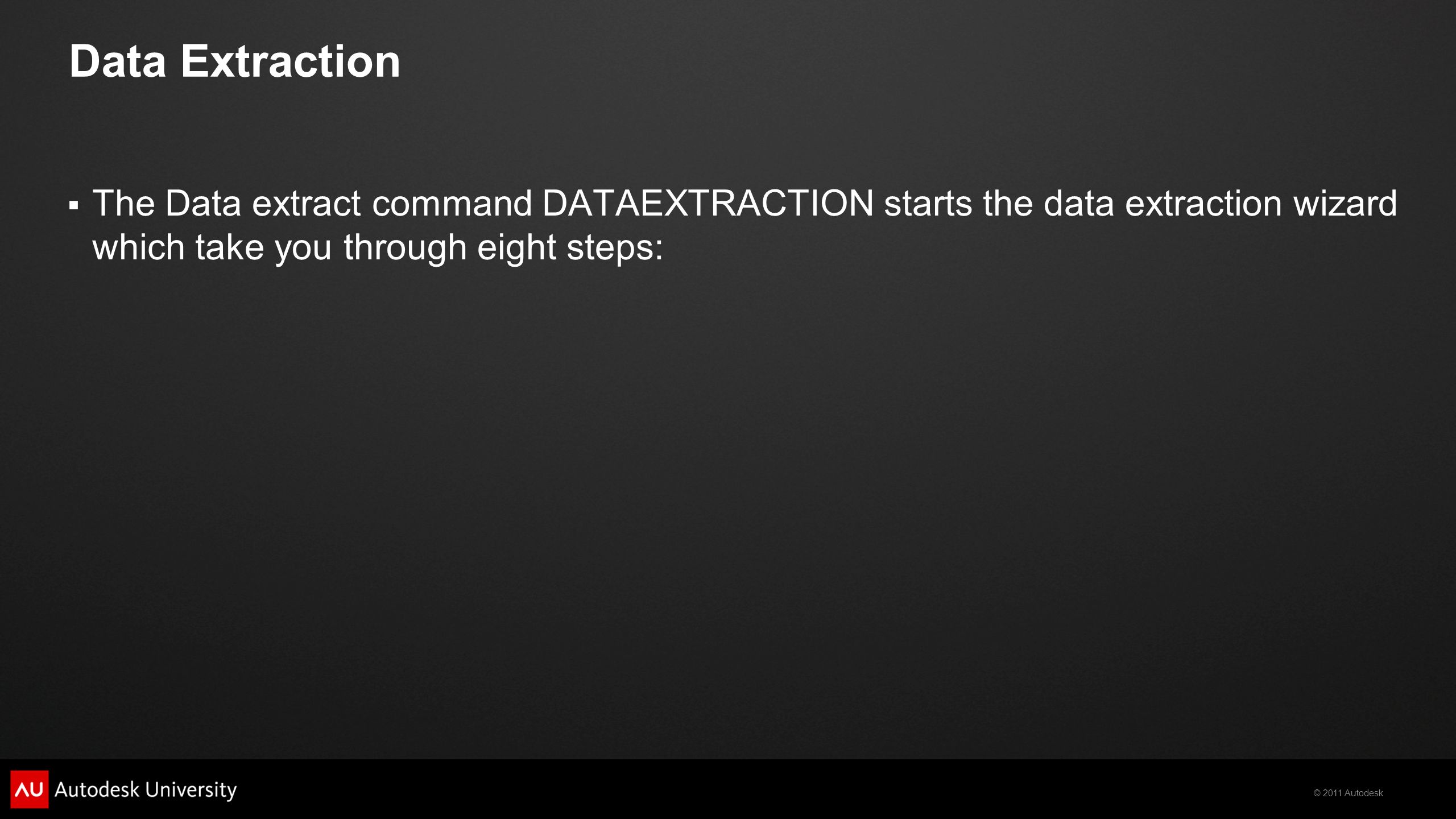The image size is (1456, 819).
Task: Click the word 'which' on second line
Action: click(x=139, y=247)
